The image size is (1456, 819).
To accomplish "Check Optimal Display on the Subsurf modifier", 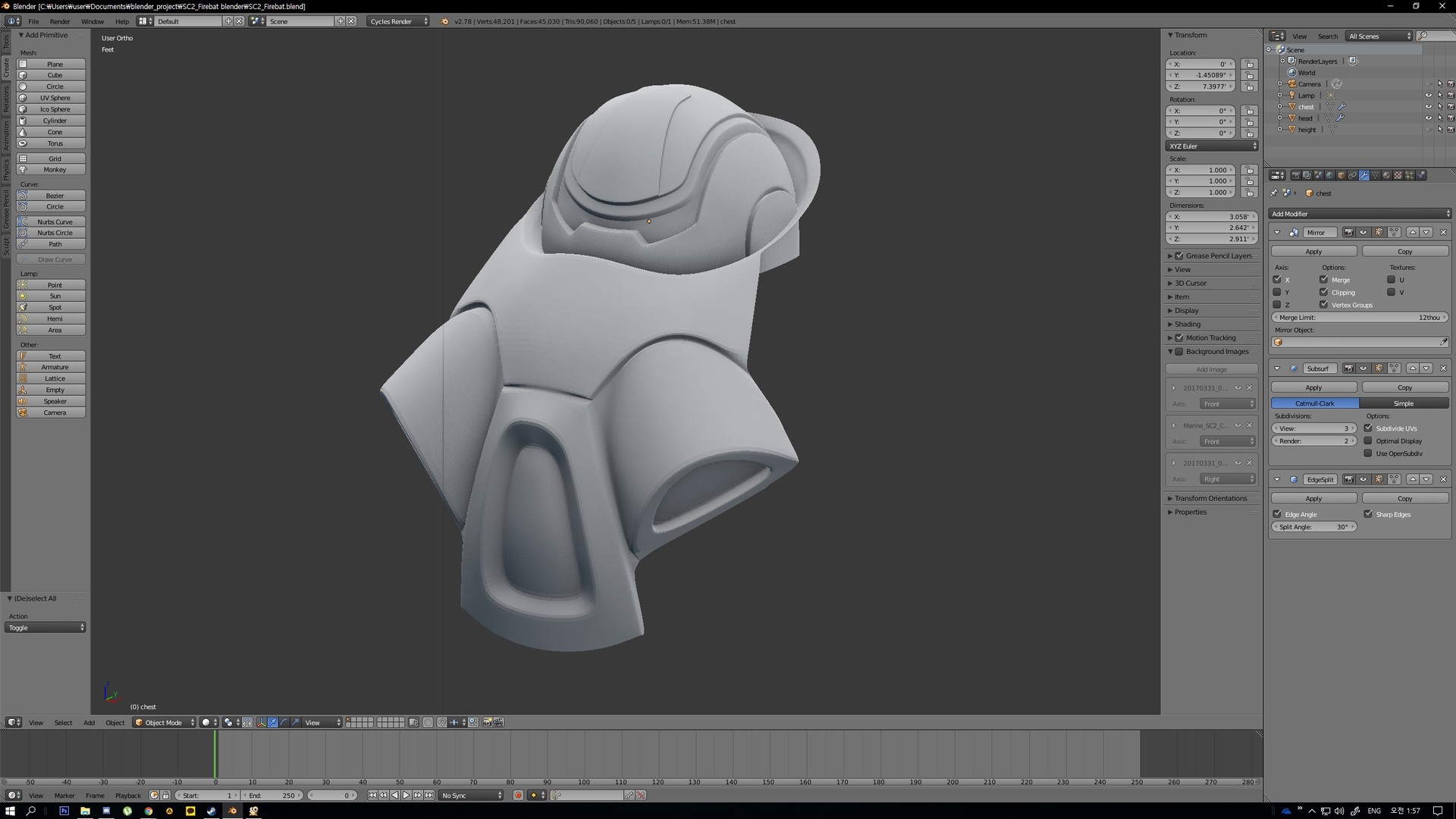I will [1368, 441].
